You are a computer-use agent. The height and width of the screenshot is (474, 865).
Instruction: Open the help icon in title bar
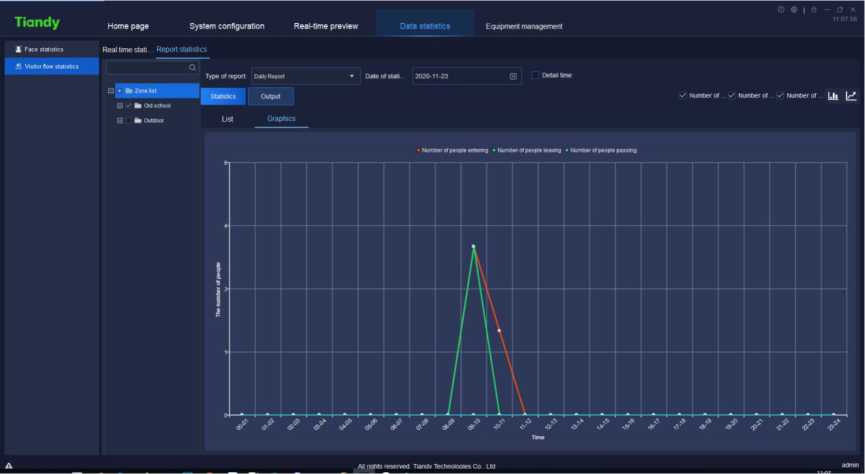tap(781, 10)
